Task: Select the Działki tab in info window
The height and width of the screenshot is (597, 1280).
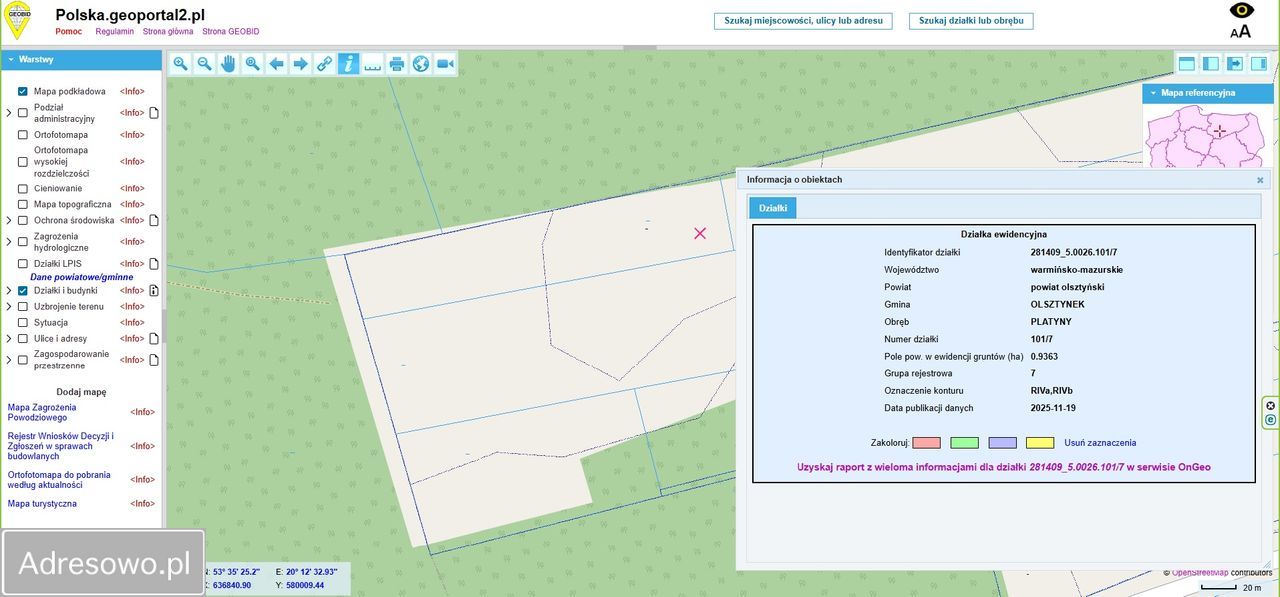Action: point(772,208)
